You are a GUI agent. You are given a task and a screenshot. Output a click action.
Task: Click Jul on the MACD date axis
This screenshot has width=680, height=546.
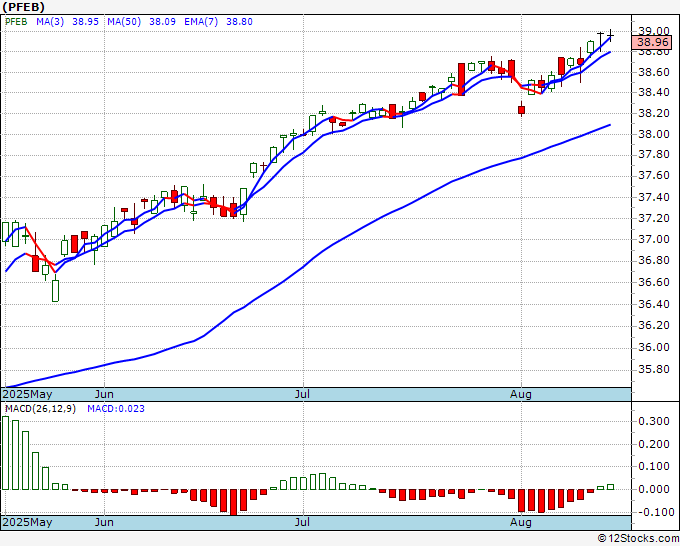[302, 522]
